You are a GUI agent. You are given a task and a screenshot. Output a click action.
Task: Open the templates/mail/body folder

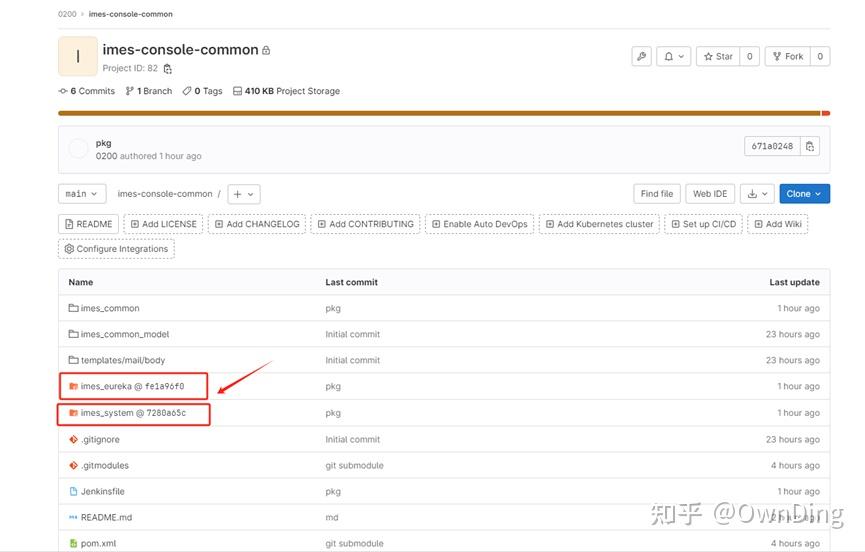(x=122, y=360)
